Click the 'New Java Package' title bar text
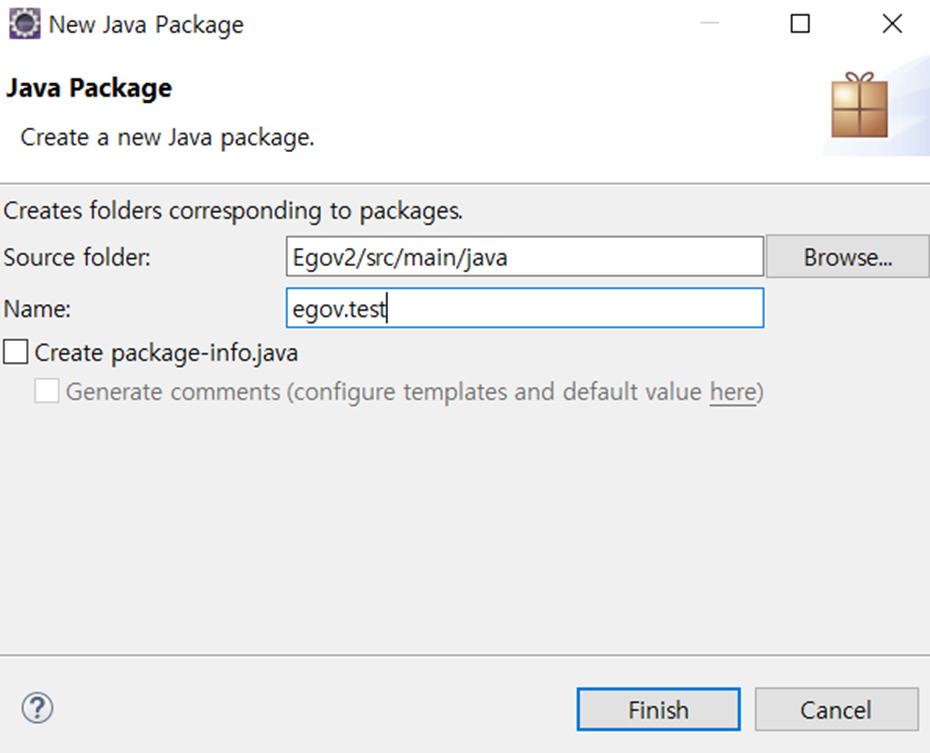This screenshot has width=930, height=753. 146,24
